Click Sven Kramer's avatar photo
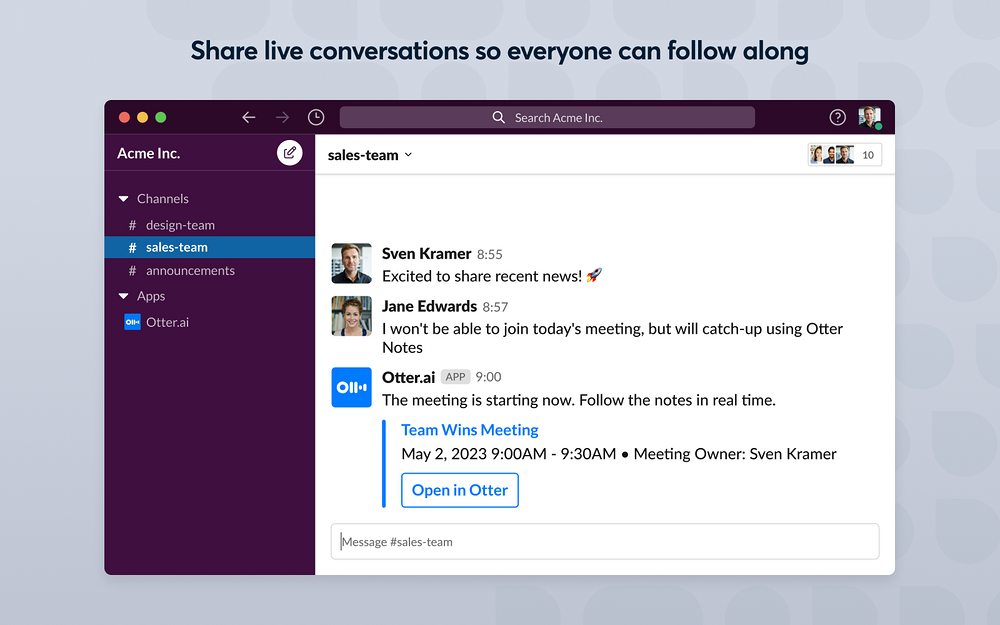This screenshot has width=1000, height=625. click(351, 263)
